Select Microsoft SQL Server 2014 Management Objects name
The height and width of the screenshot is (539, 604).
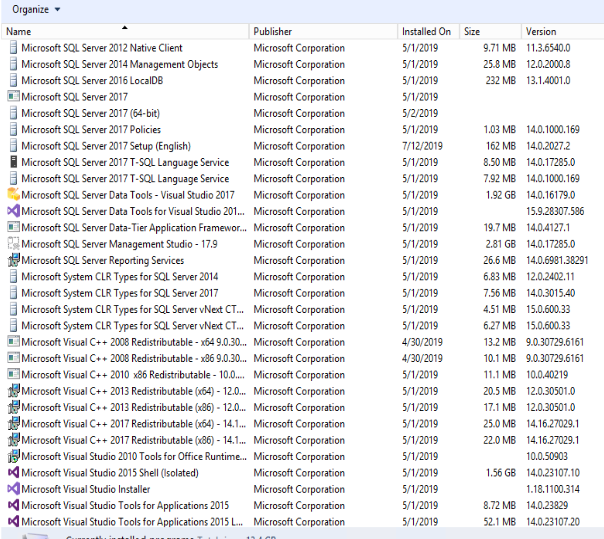coord(120,64)
